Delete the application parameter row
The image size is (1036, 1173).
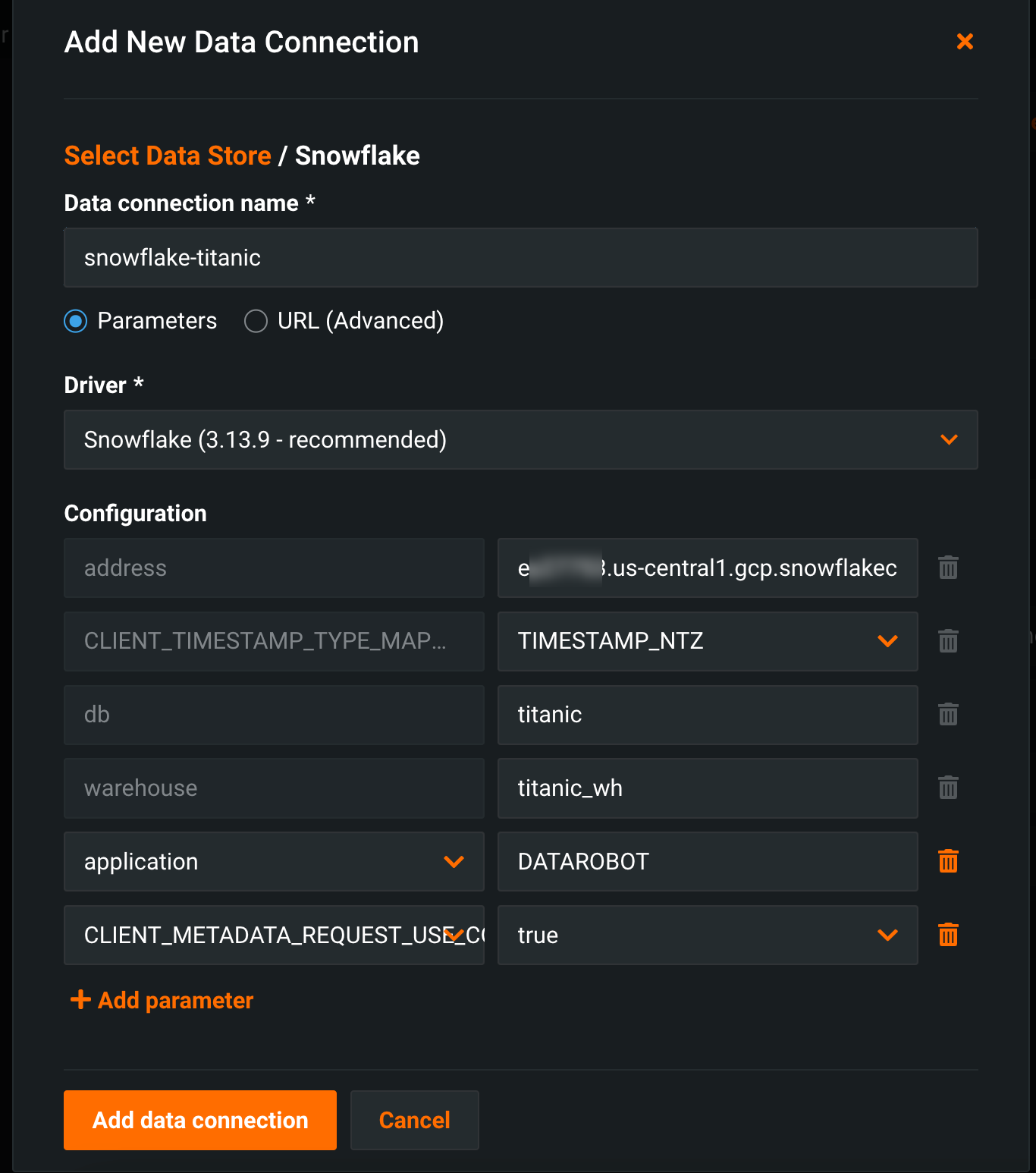(948, 861)
